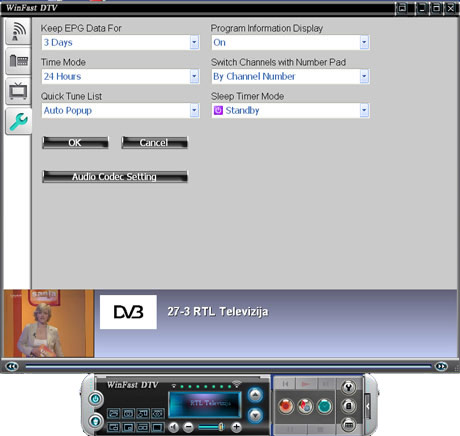Expand the Time Mode dropdown

tap(194, 76)
